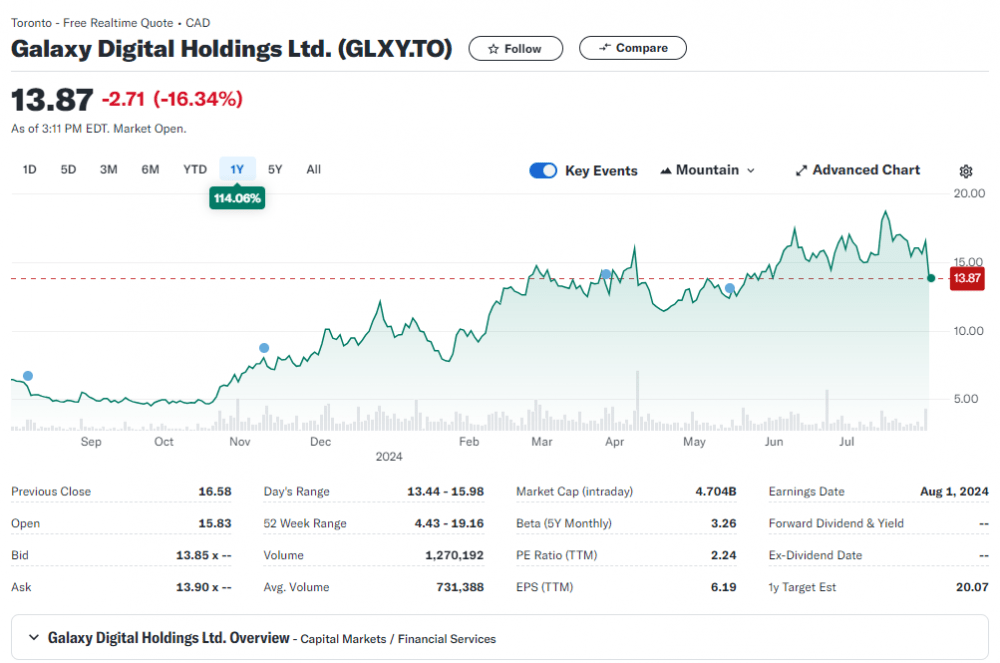
Task: Click the red 13.87 price label on axis
Action: [x=967, y=279]
